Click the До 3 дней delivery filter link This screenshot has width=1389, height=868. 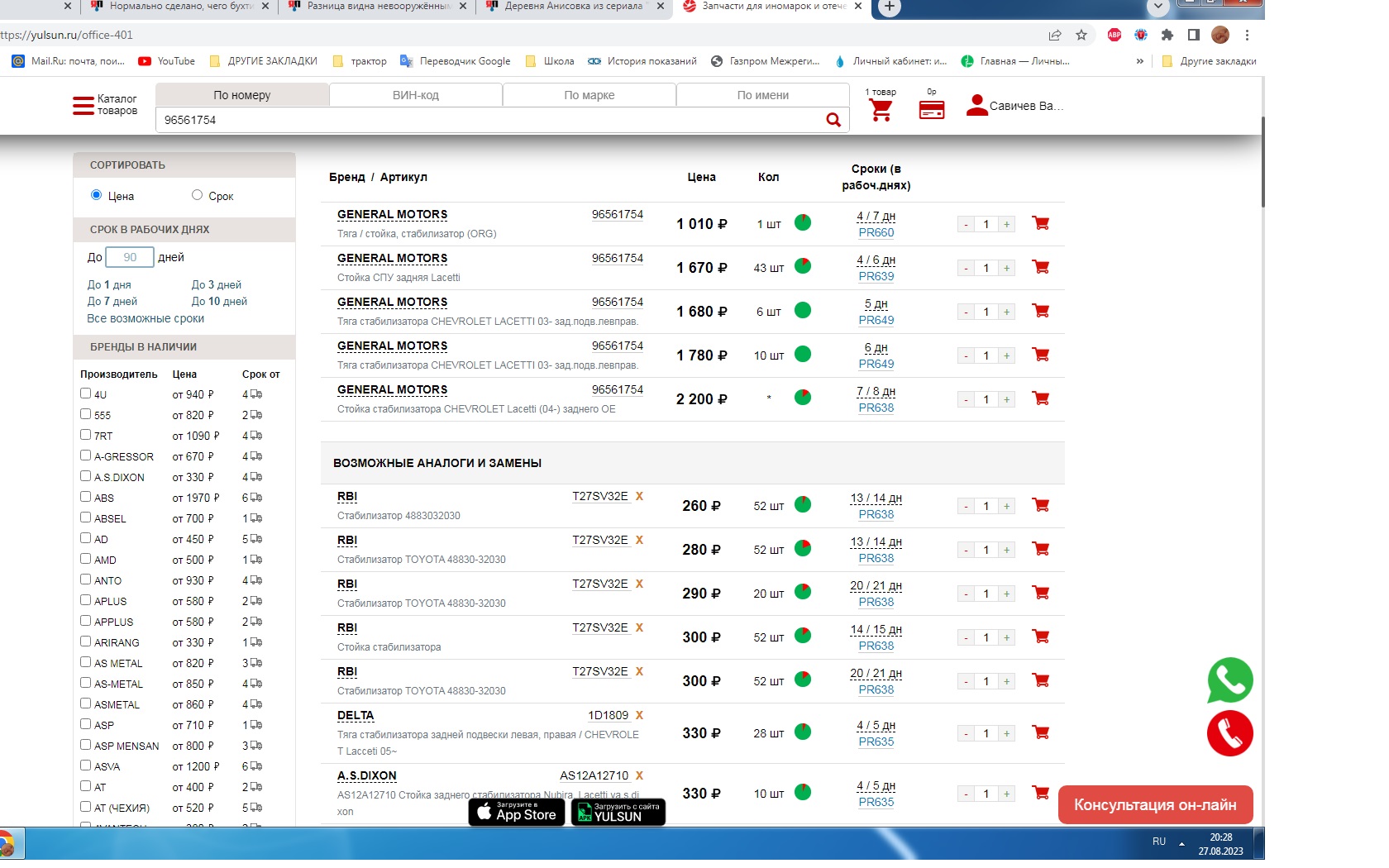217,284
